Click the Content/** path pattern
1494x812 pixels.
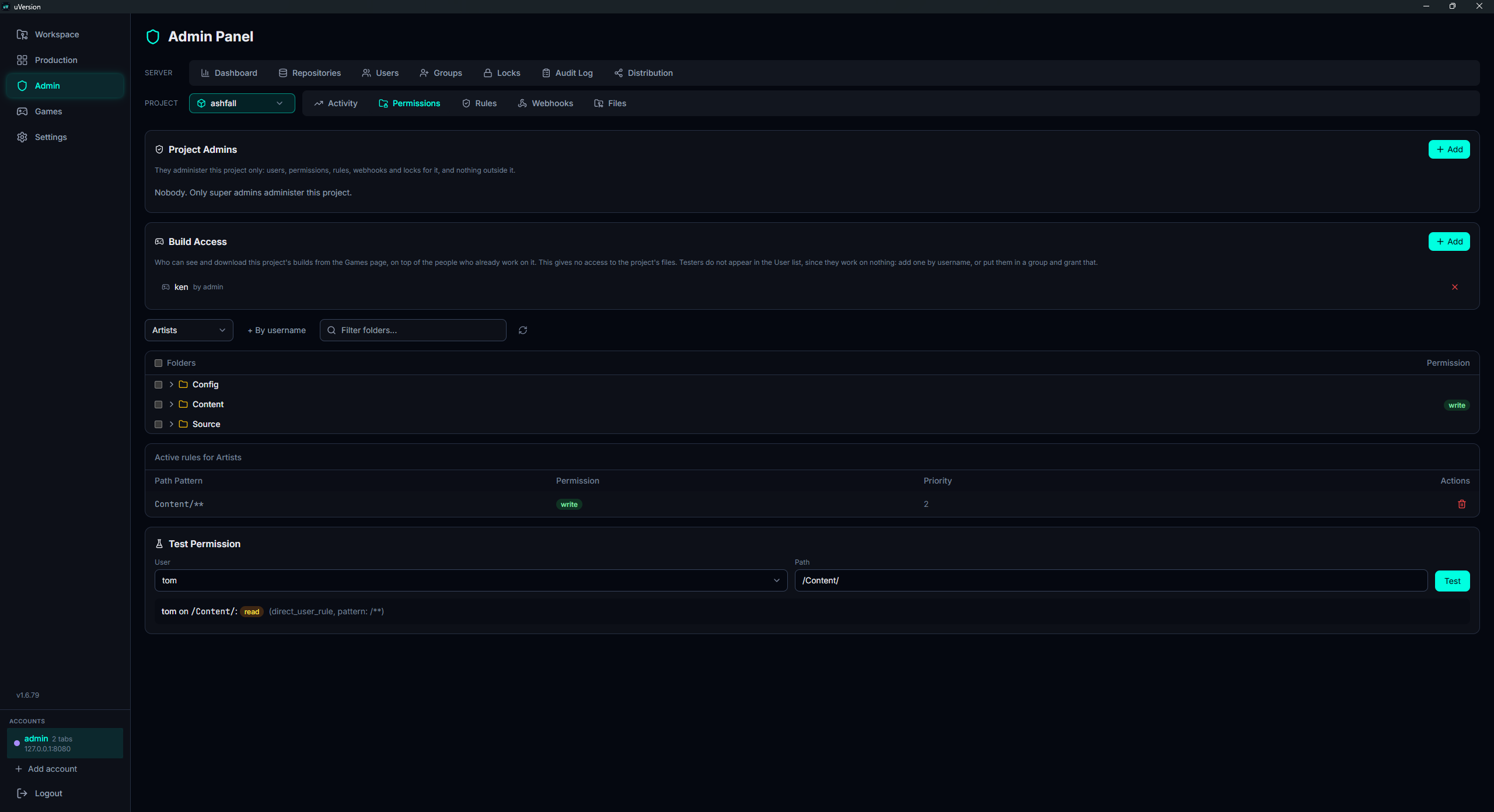[x=179, y=504]
